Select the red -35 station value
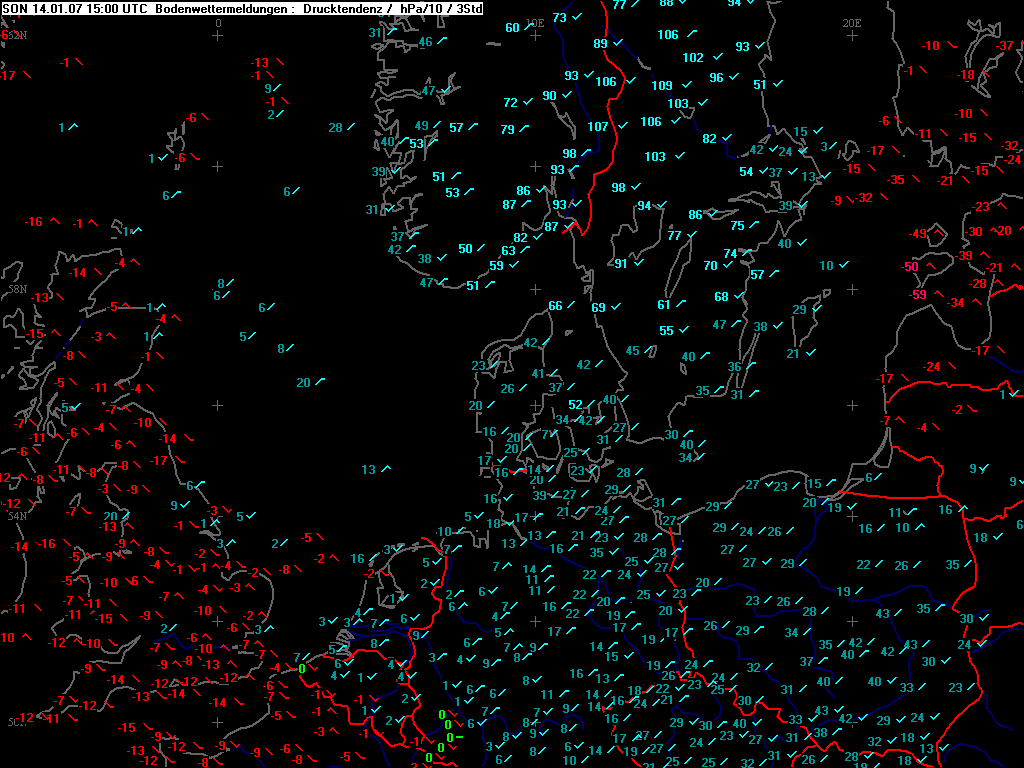1024x768 pixels. click(x=896, y=180)
